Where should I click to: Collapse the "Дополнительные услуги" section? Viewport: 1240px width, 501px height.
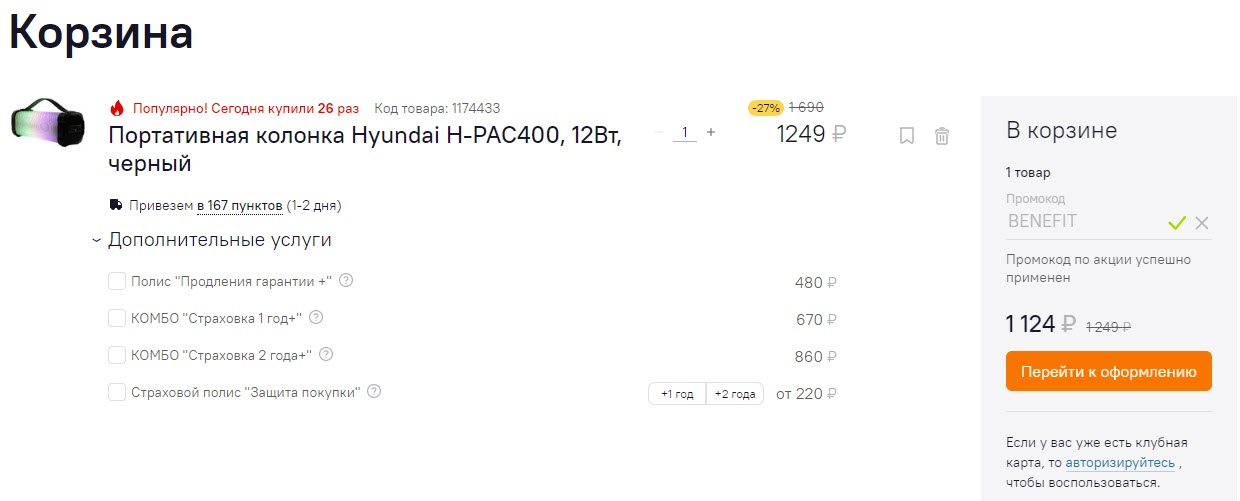[x=96, y=241]
